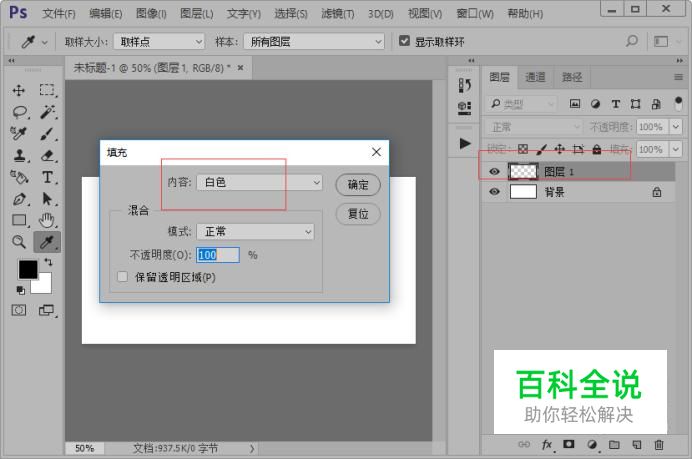Select the Lasso tool

(x=19, y=112)
